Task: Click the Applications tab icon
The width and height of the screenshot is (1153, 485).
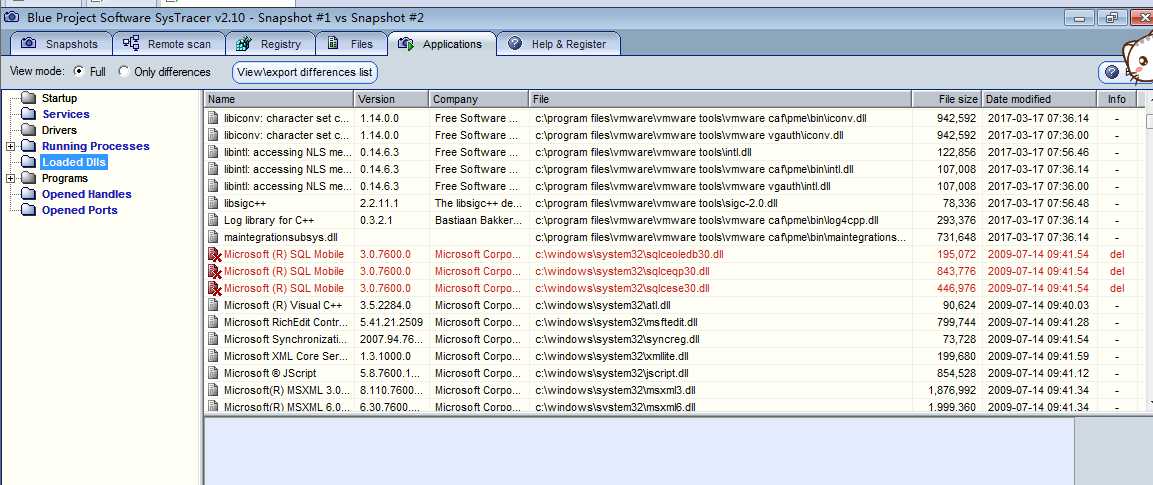Action: point(406,43)
